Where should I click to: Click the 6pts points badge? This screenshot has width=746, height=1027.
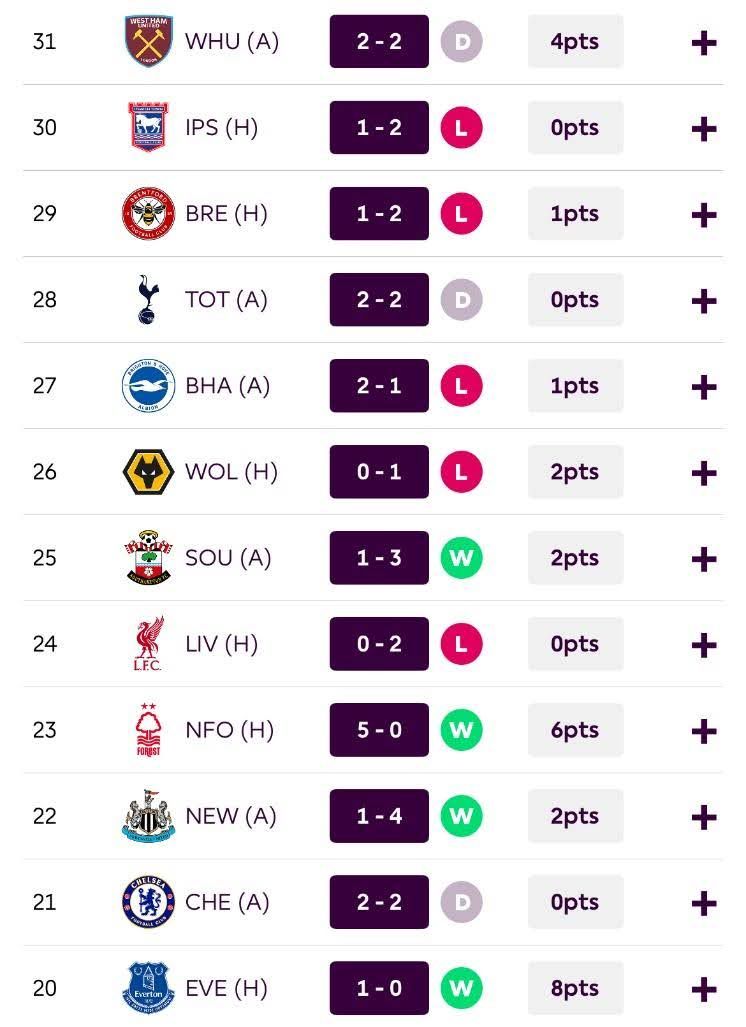click(575, 730)
